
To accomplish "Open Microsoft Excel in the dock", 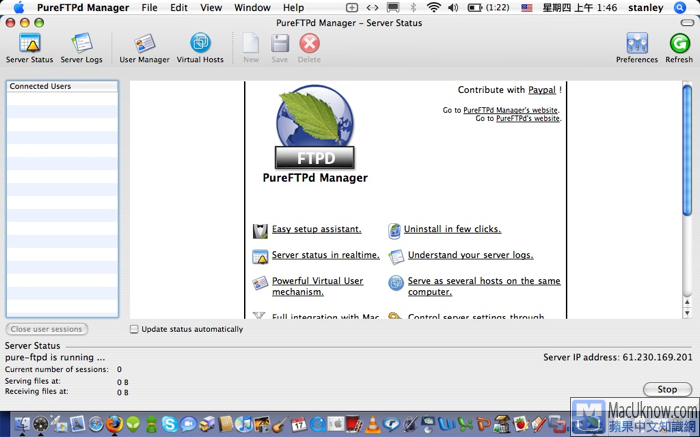I will tap(465, 424).
